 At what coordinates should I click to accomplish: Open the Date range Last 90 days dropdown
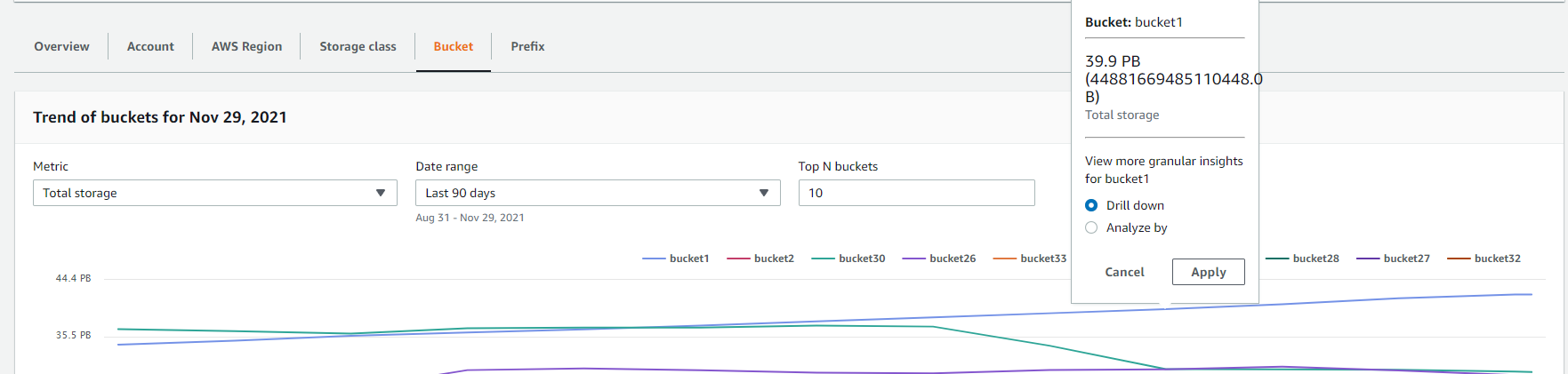click(597, 193)
